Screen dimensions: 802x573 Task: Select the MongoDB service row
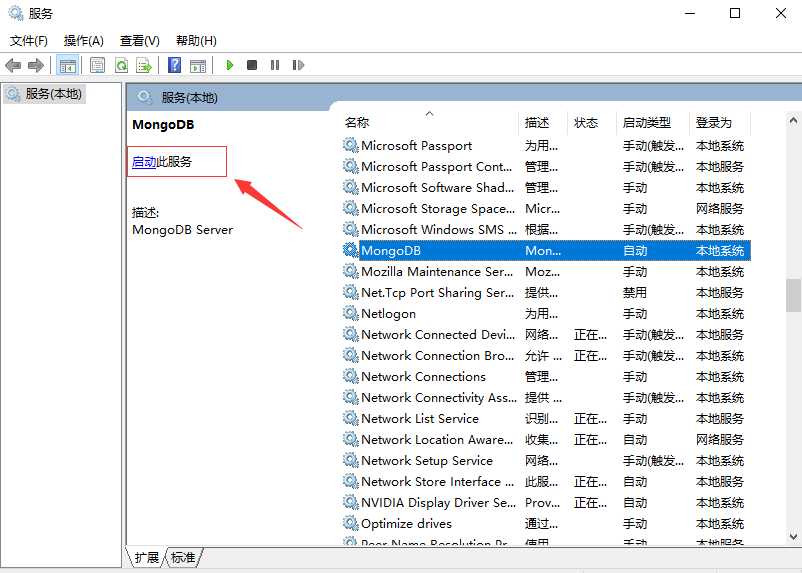tap(546, 251)
